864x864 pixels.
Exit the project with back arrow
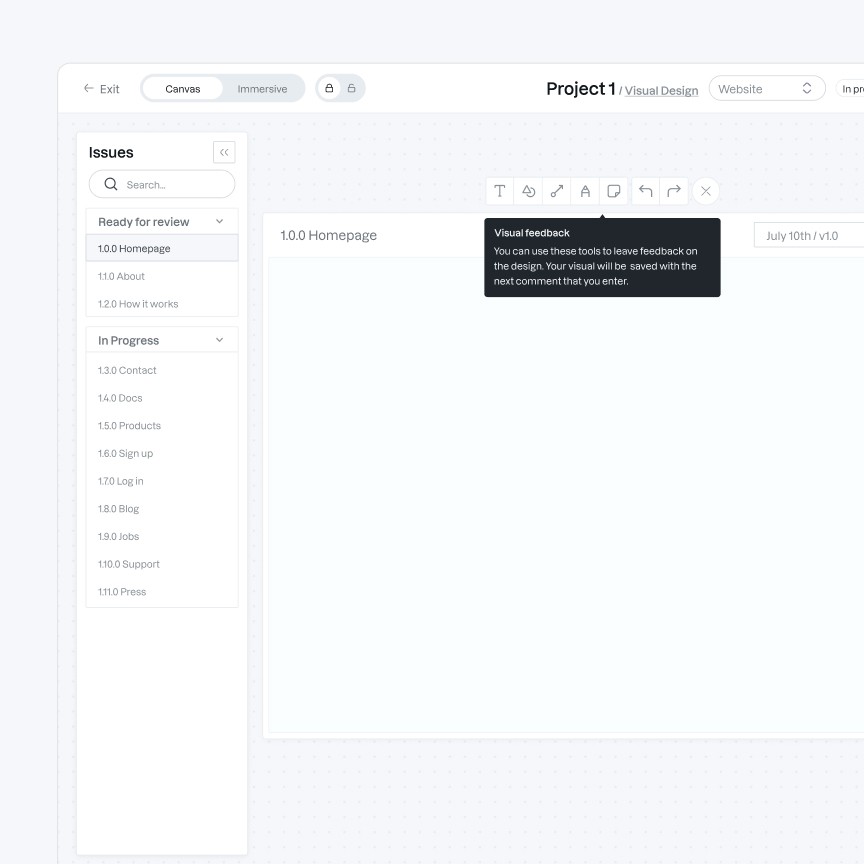tap(101, 89)
